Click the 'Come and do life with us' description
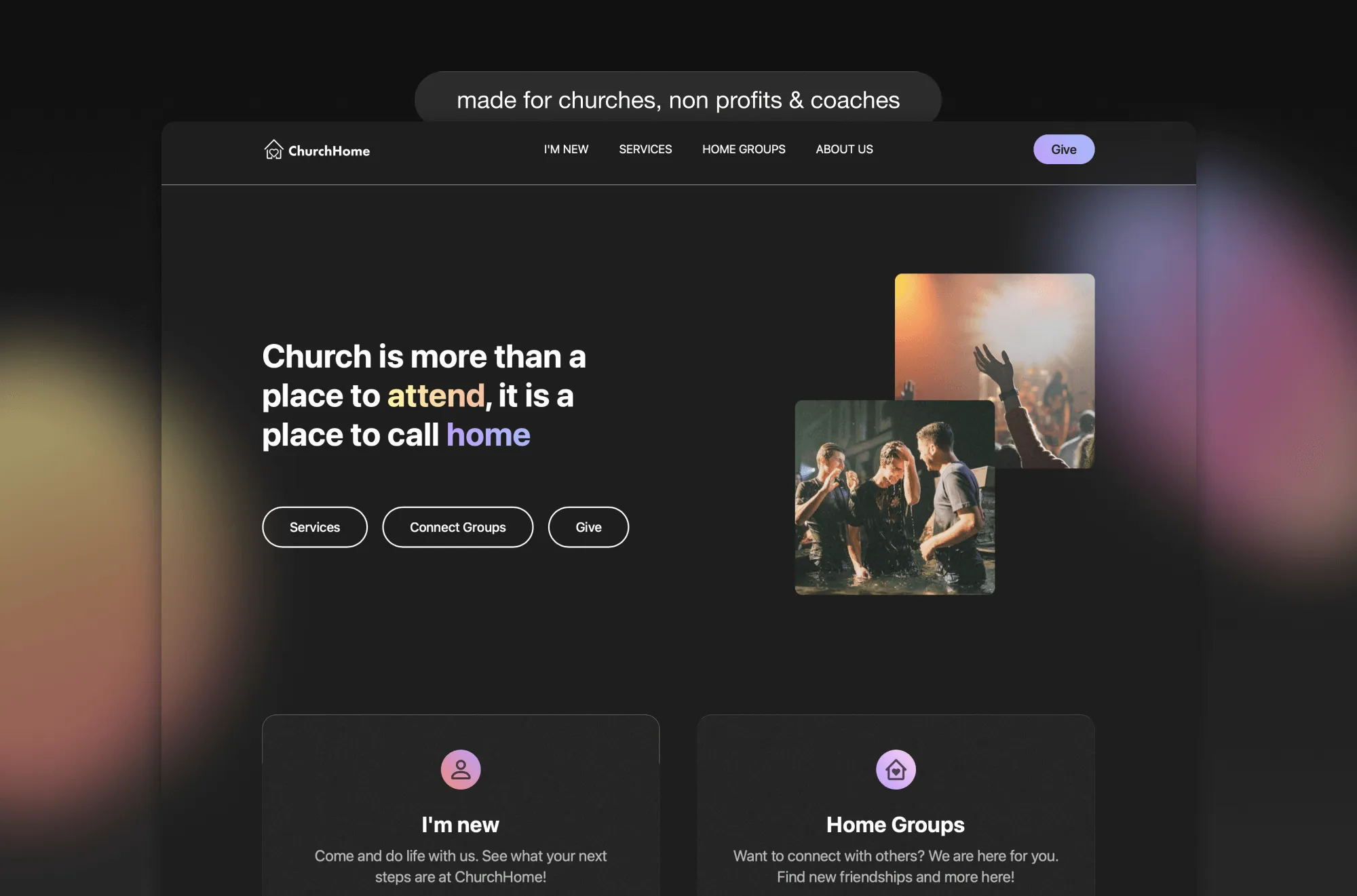1357x896 pixels. tap(461, 866)
